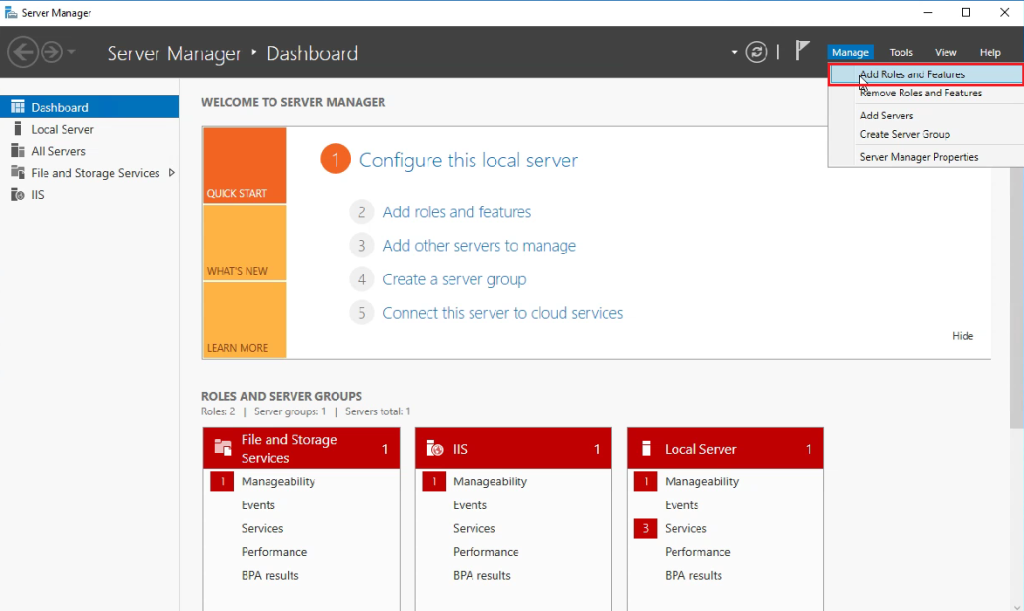Click the Dashboard grid icon in sidebar
This screenshot has width=1024, height=611.
pos(18,107)
